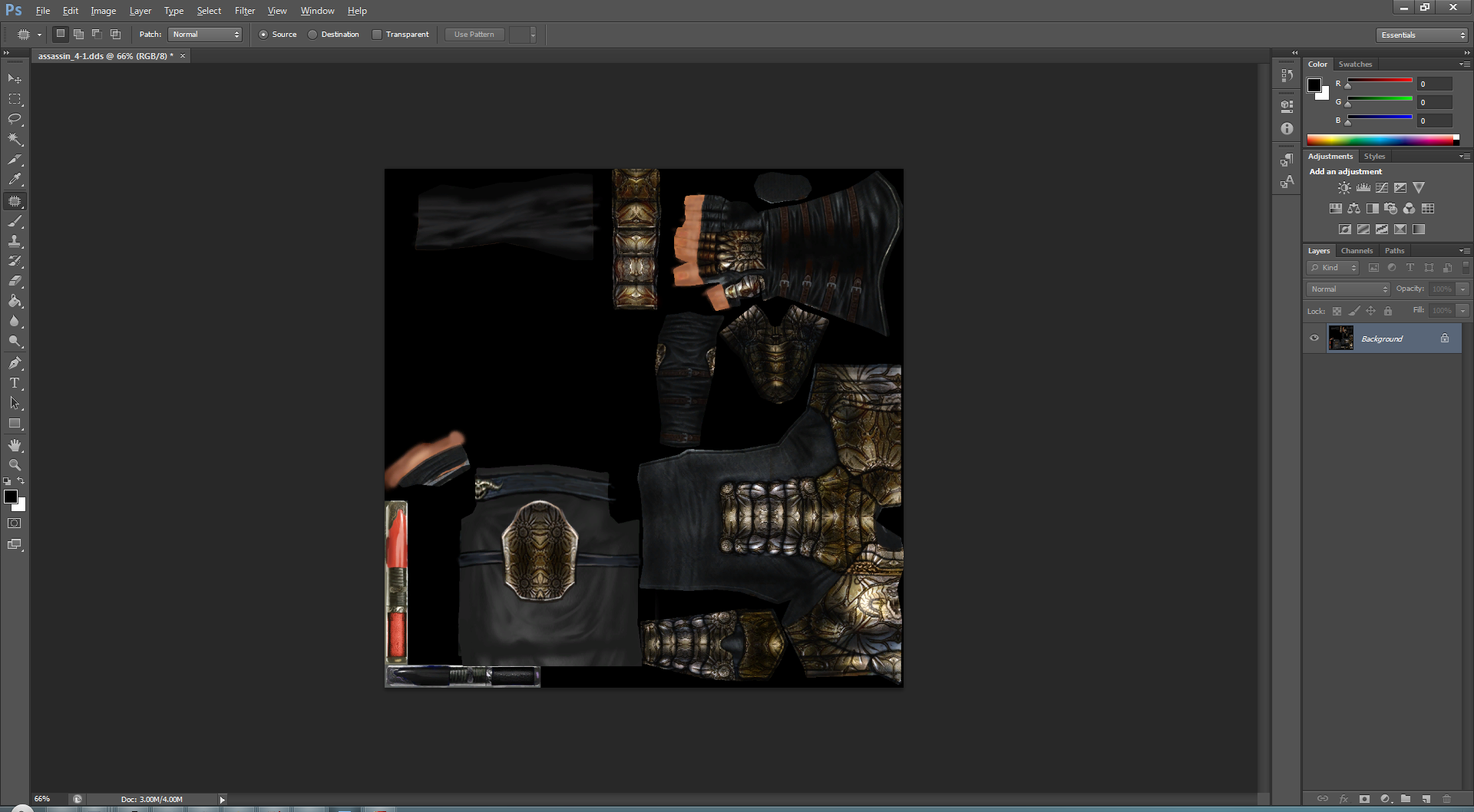Choose the Horizontal Type tool
This screenshot has height=812, width=1474.
coord(15,383)
